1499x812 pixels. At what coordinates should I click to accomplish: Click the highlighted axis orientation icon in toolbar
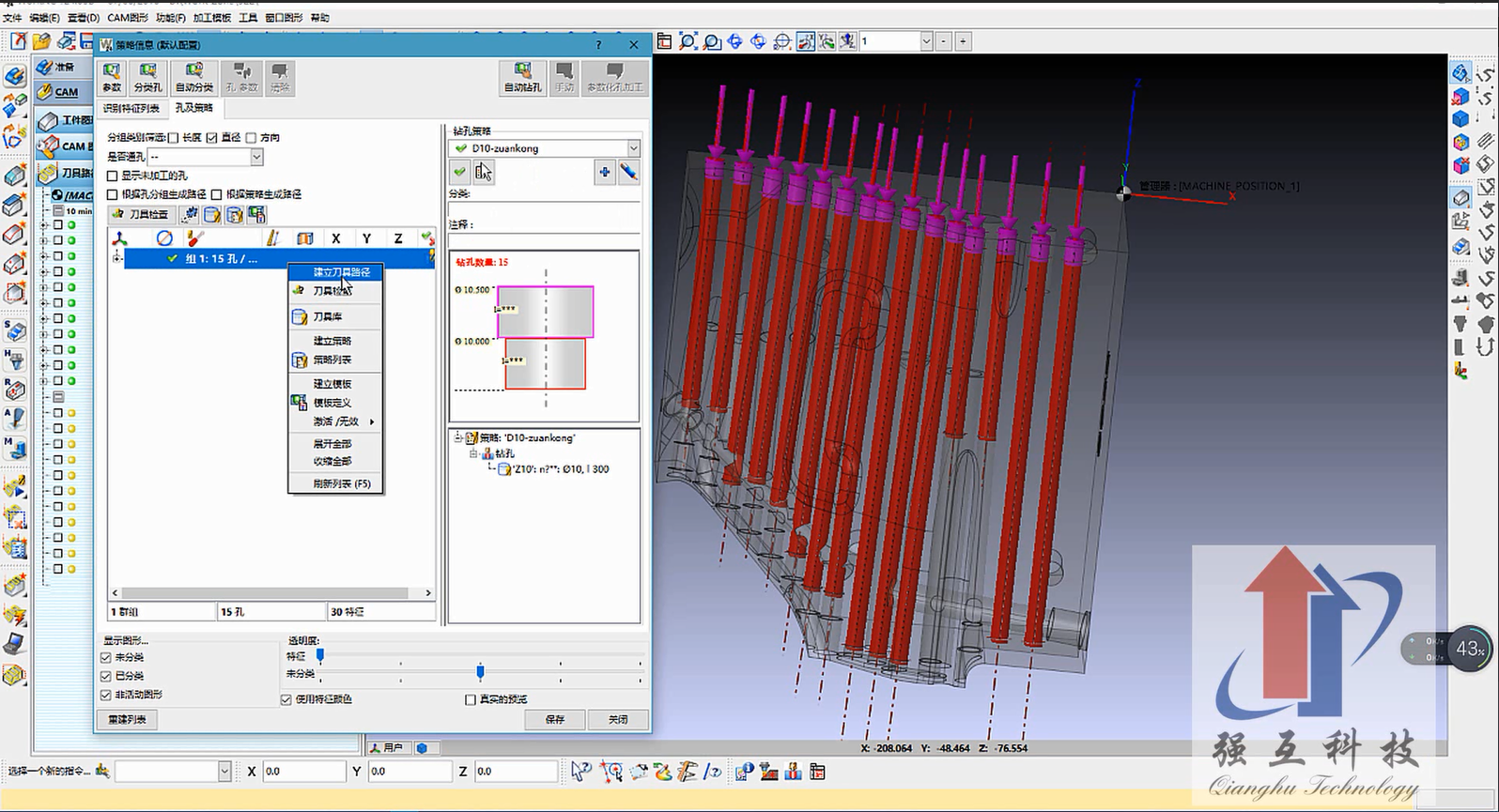(806, 41)
